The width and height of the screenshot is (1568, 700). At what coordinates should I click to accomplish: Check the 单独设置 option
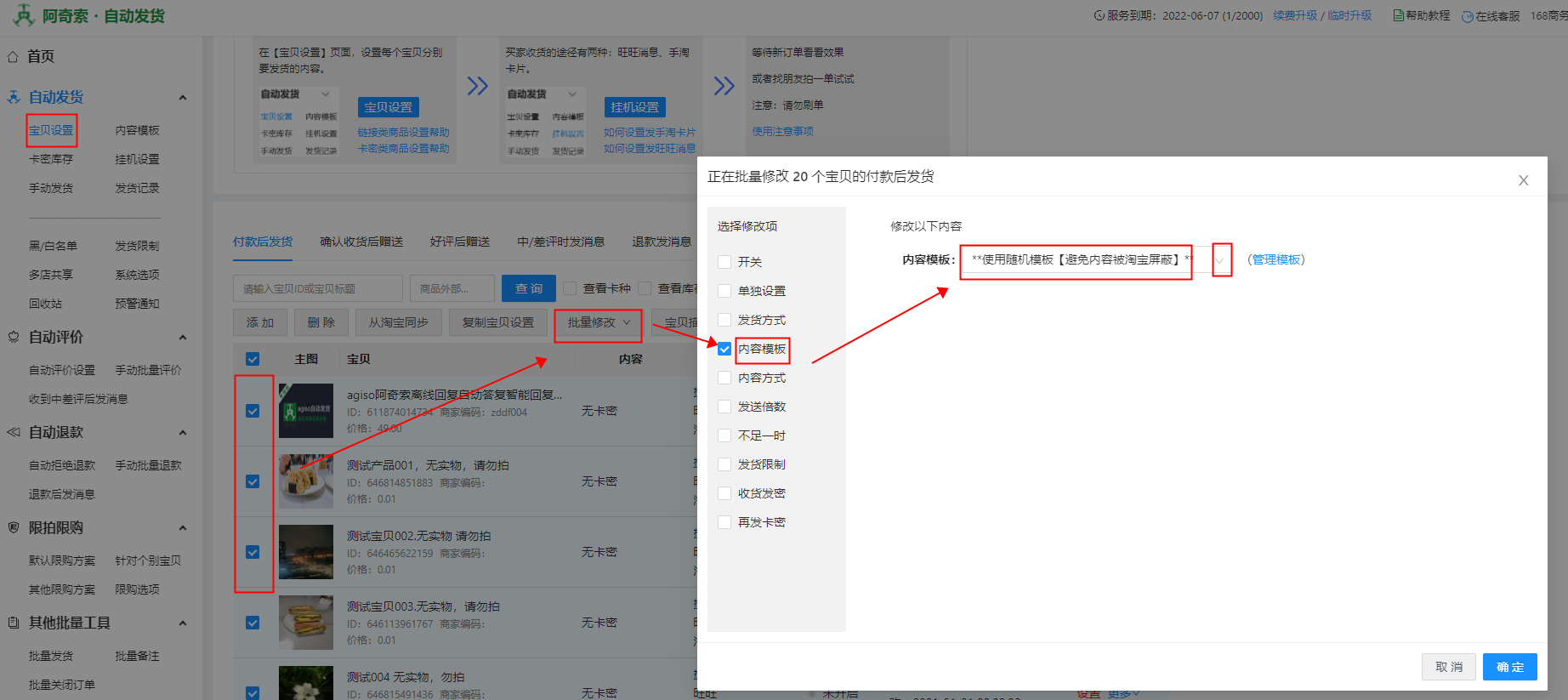(724, 291)
